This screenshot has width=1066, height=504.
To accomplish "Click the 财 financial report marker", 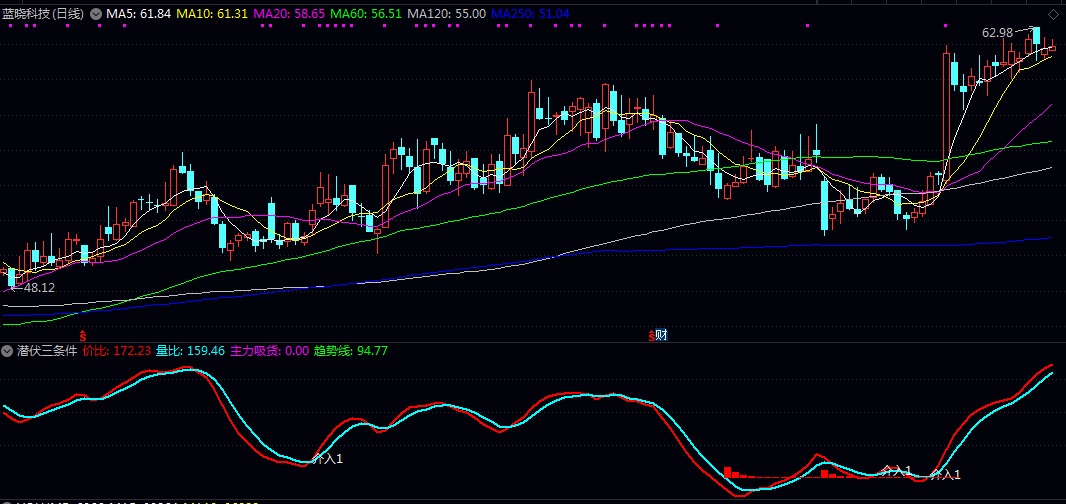I will click(661, 335).
